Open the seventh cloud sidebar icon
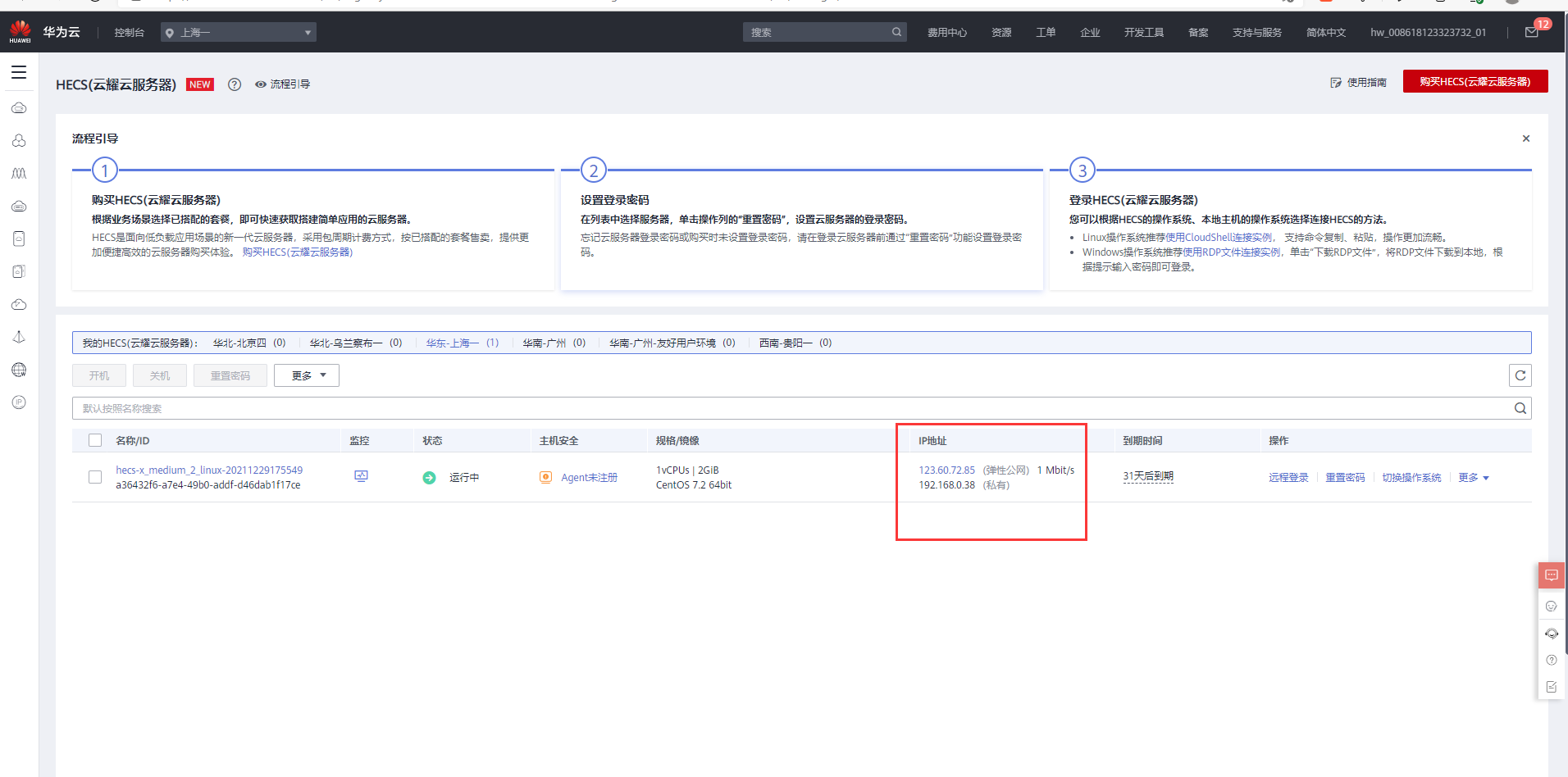 point(19,304)
